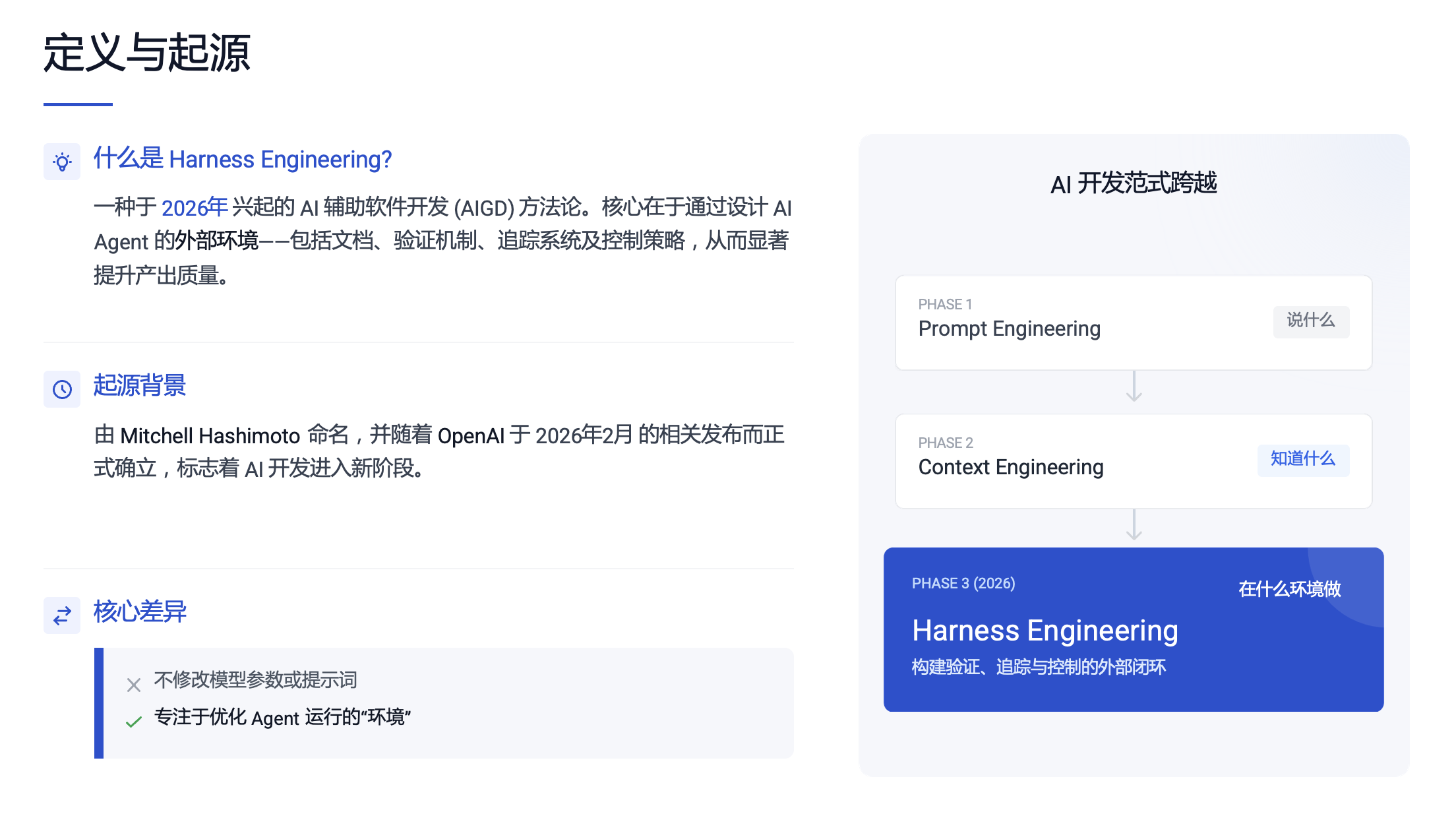The height and width of the screenshot is (814, 1456).
Task: Select the blue 知道什么 tag badge
Action: coord(1302,459)
